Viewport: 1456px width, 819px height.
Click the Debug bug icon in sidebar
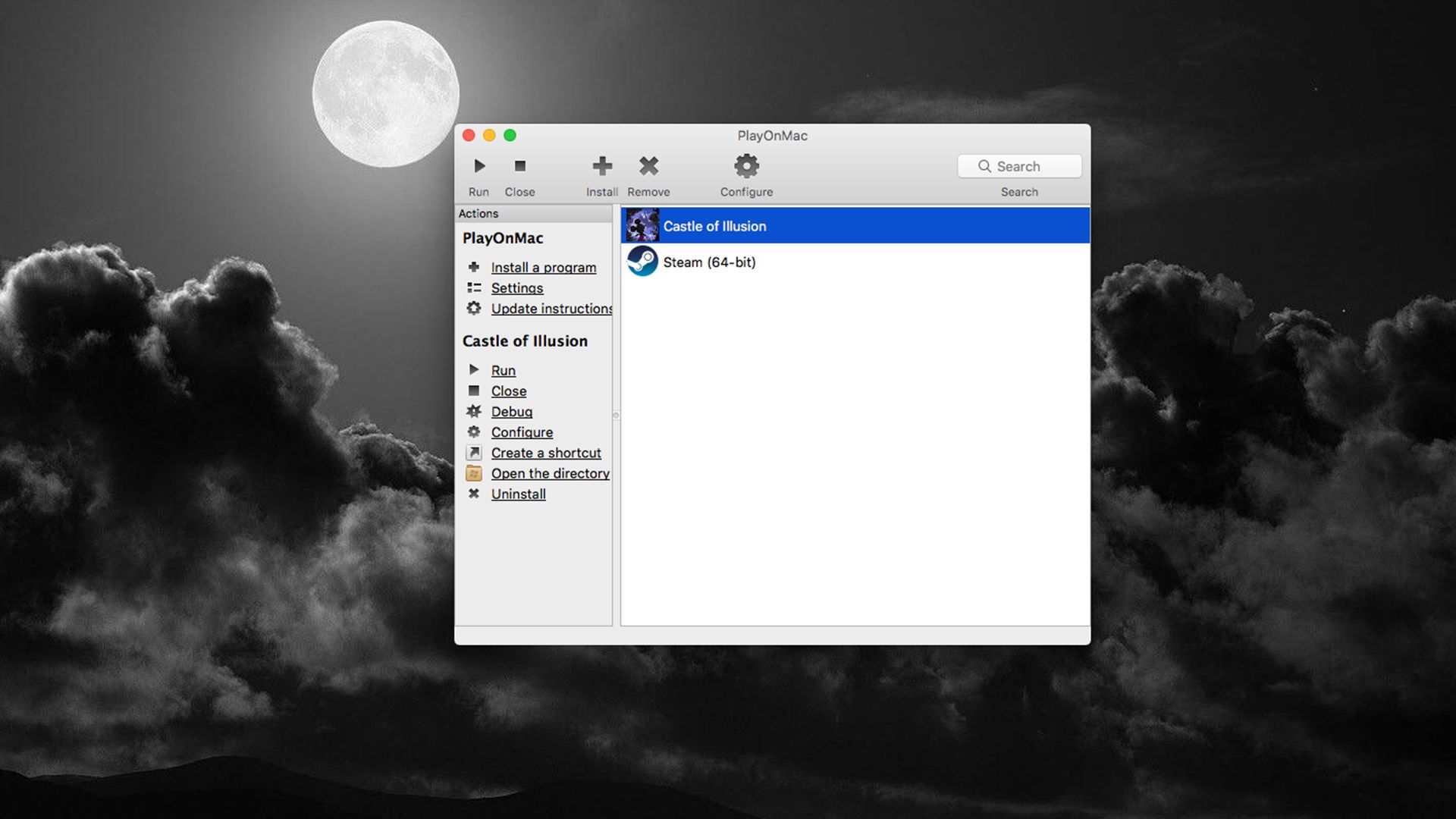pos(474,412)
